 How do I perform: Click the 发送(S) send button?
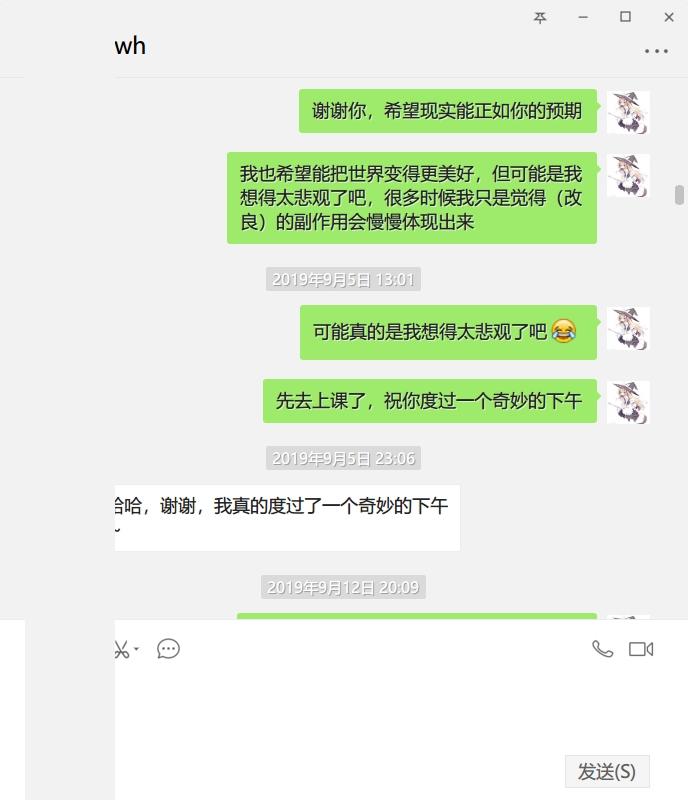[607, 771]
